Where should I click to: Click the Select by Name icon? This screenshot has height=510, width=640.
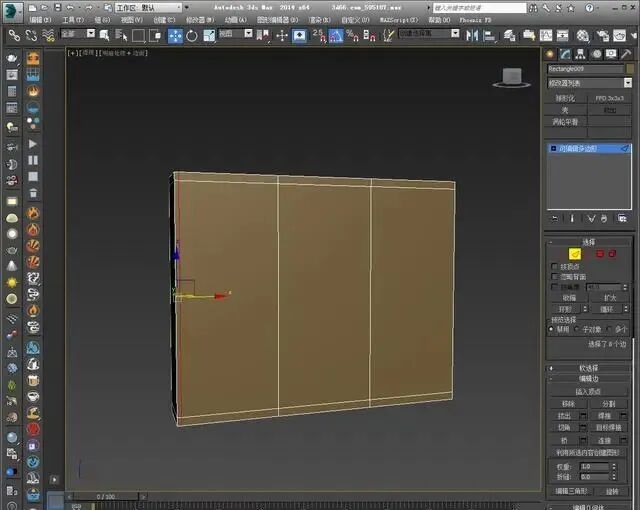click(x=121, y=36)
